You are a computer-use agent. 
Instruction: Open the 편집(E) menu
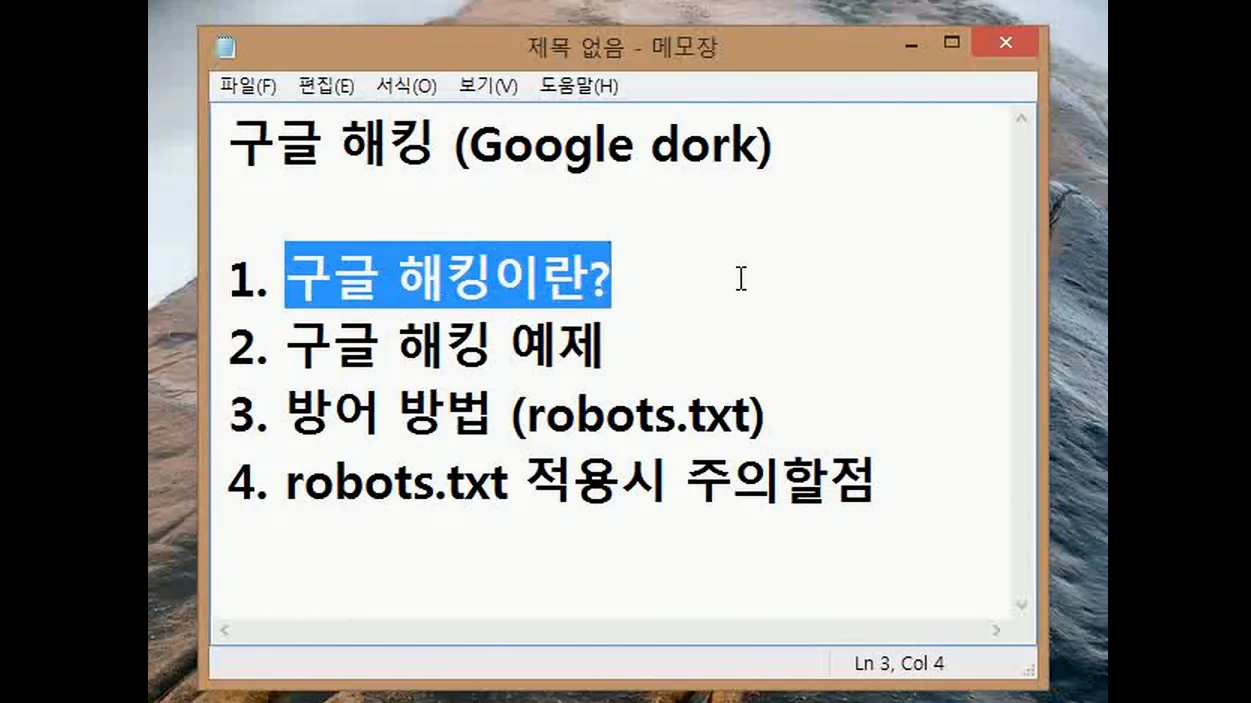coord(326,86)
